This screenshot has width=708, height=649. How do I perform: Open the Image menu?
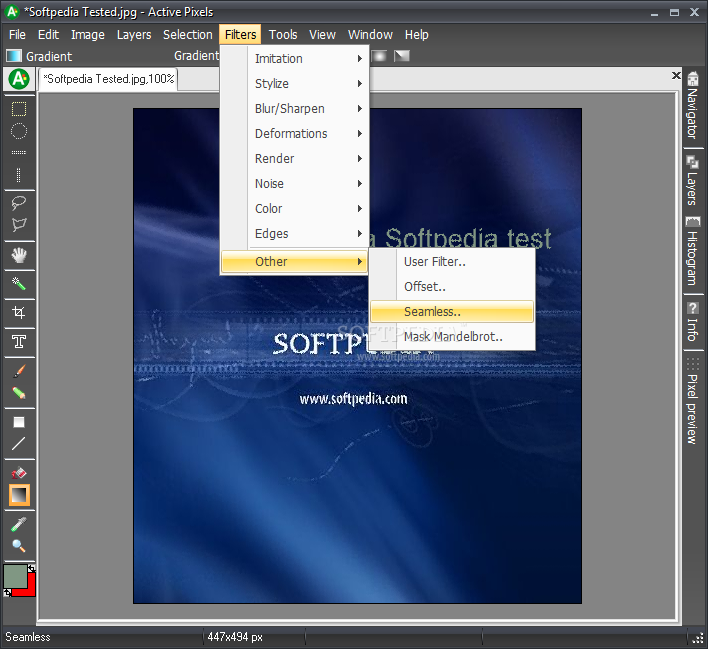pyautogui.click(x=88, y=35)
